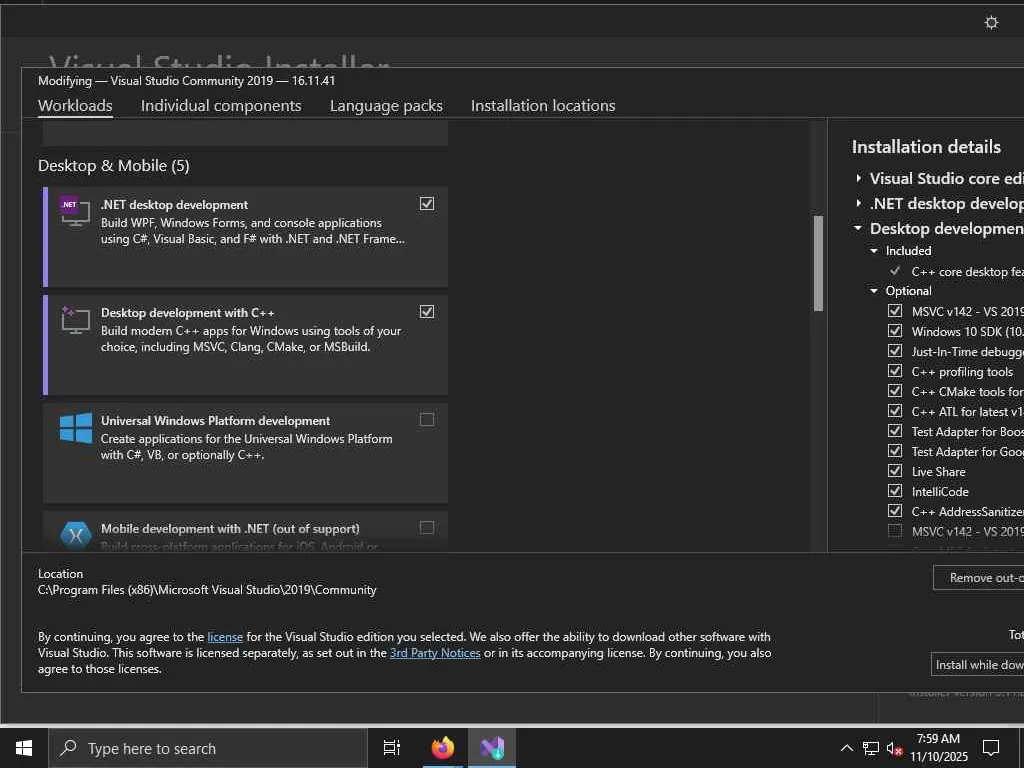The image size is (1024, 768).
Task: Uncheck the Just-In-Time debugger option
Action: (x=895, y=351)
